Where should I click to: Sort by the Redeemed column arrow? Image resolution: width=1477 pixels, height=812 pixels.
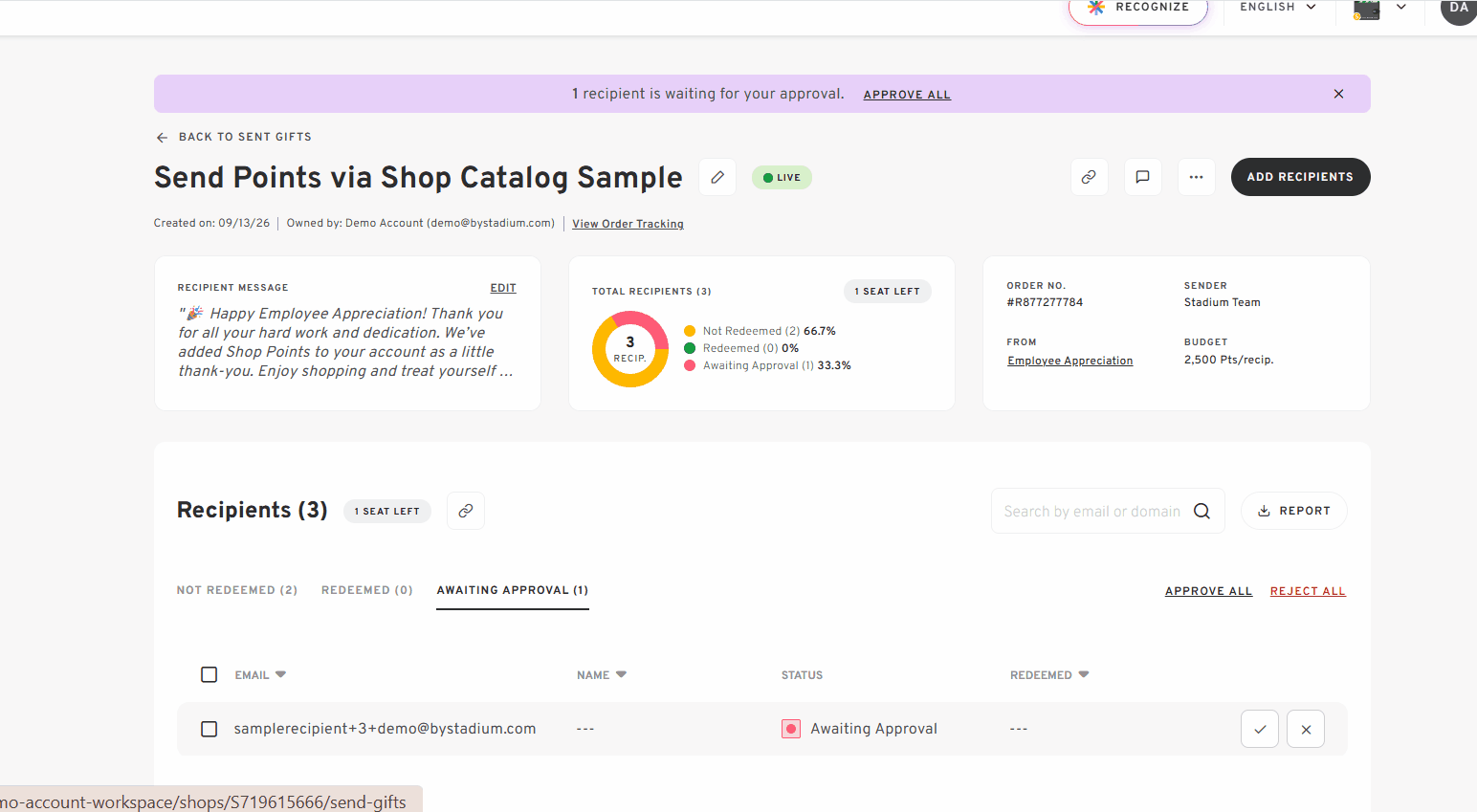pyautogui.click(x=1084, y=674)
